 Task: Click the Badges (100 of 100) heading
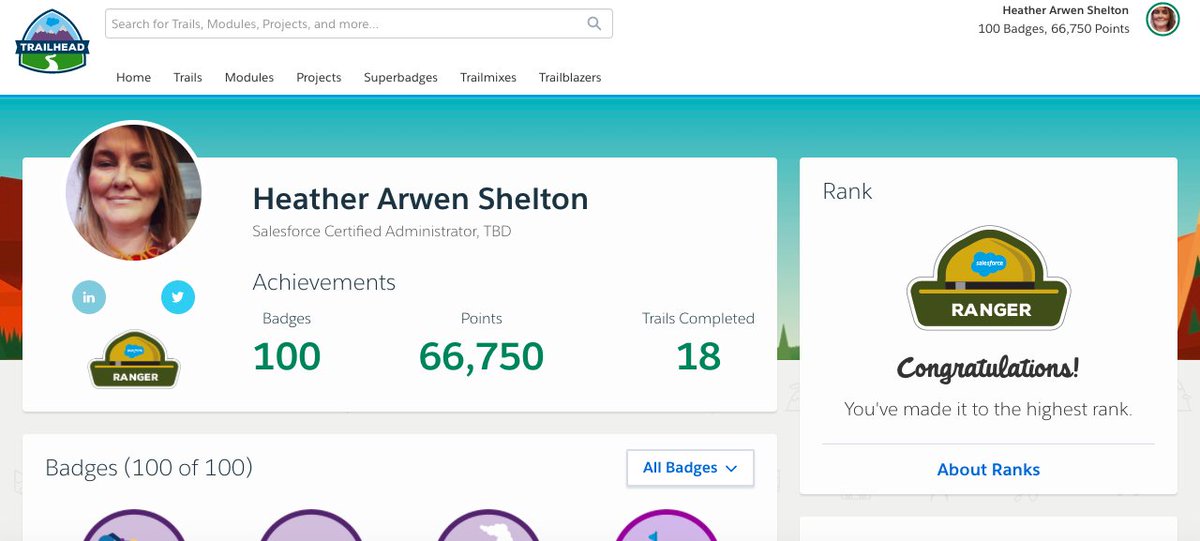(x=149, y=467)
